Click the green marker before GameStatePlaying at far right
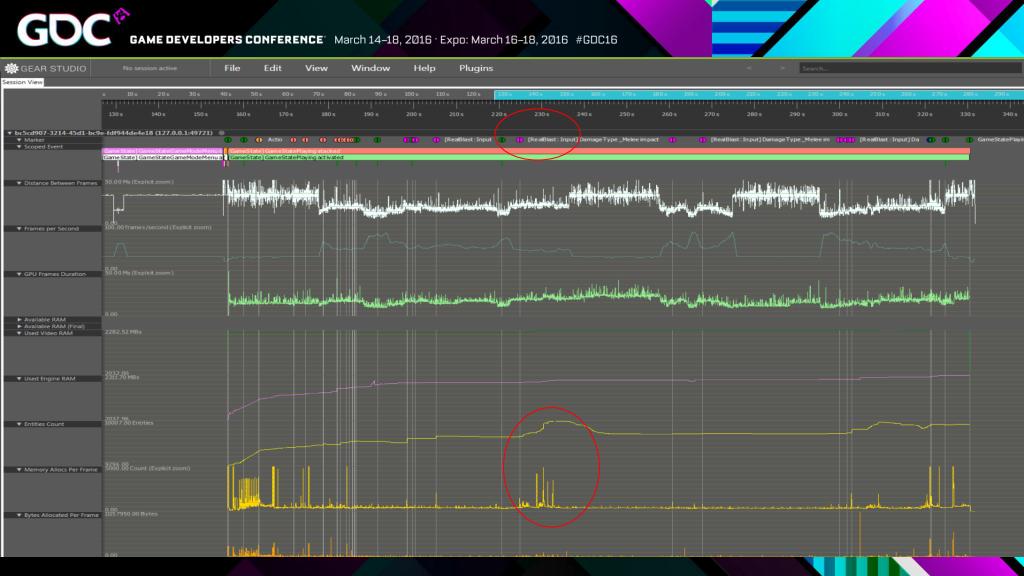The image size is (1024, 576). tap(970, 139)
